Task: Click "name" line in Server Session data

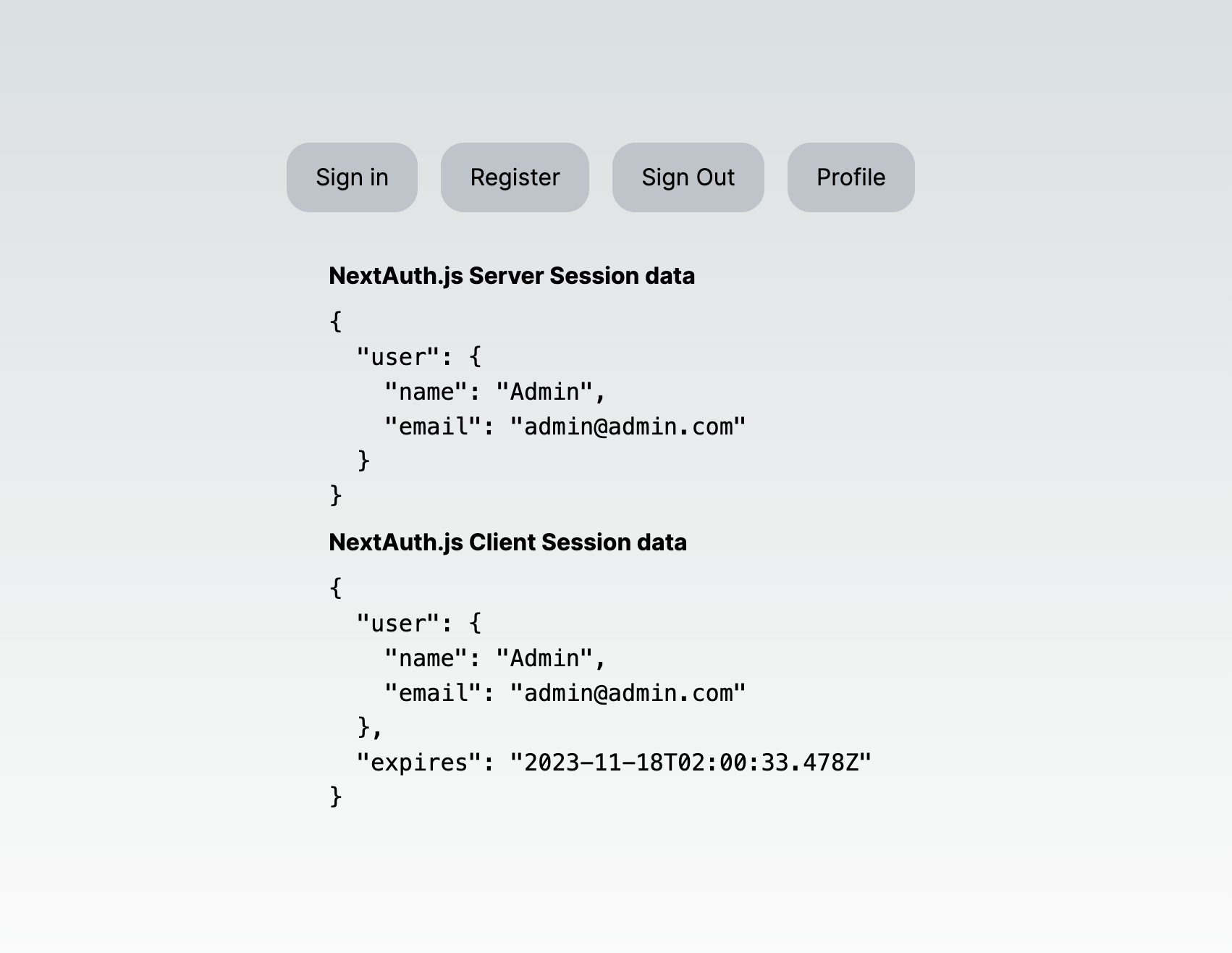Action: pyautogui.click(x=495, y=392)
